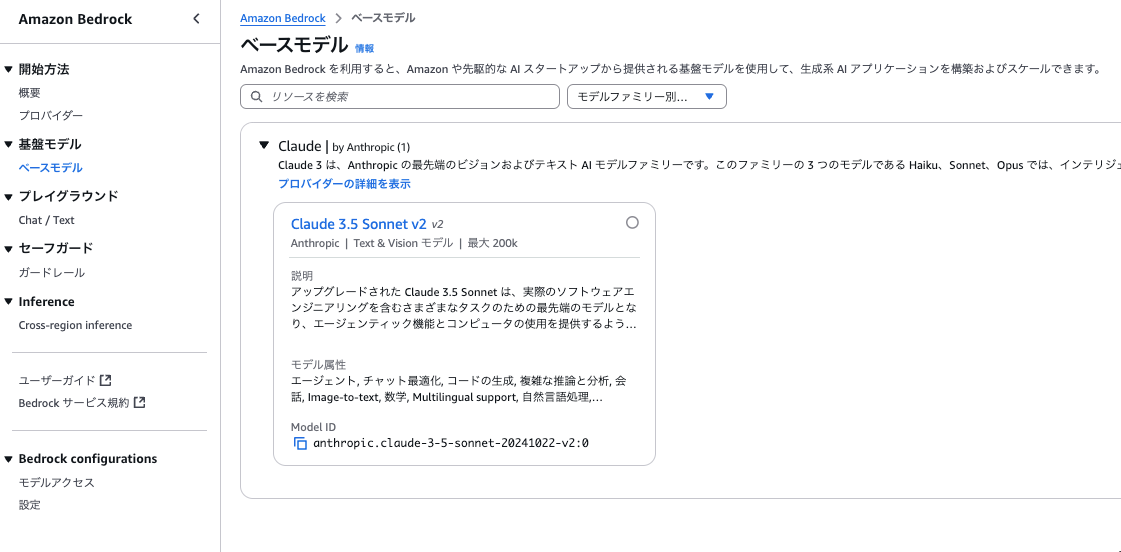Click the リソースを検索 search field
Screen dimensions: 1121x552
(x=400, y=97)
